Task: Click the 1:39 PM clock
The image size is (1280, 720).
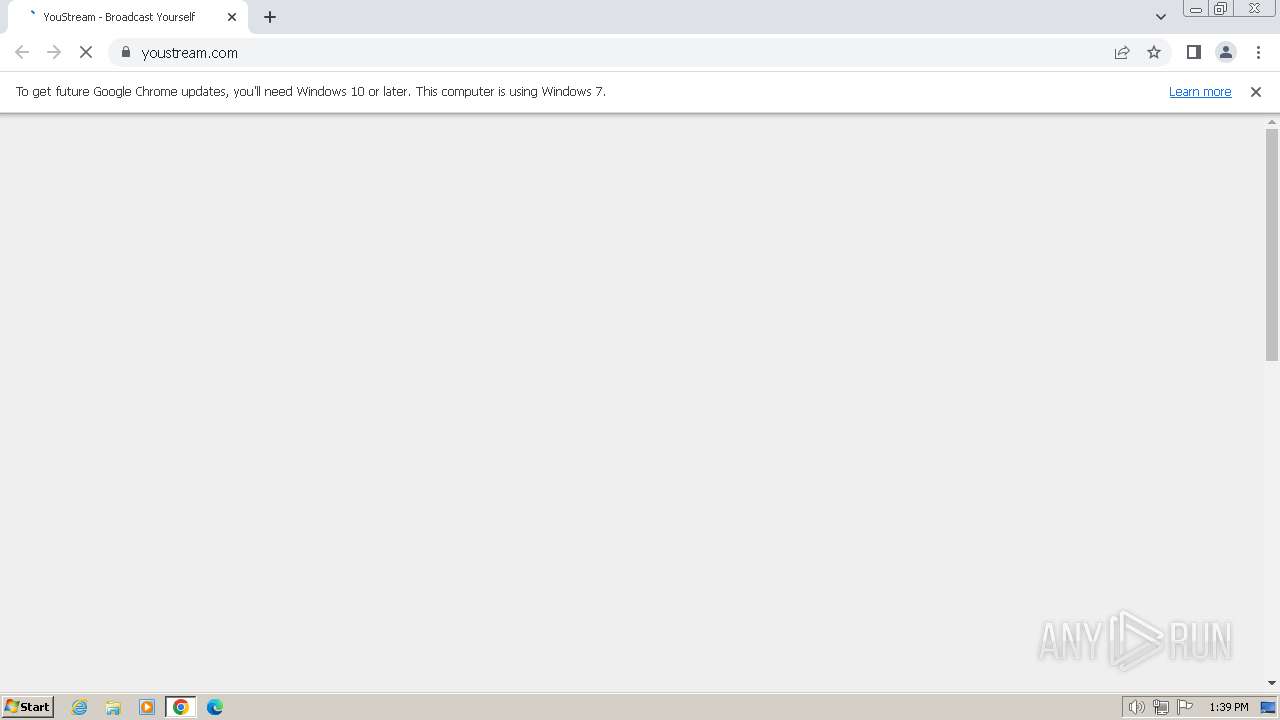Action: (x=1229, y=707)
